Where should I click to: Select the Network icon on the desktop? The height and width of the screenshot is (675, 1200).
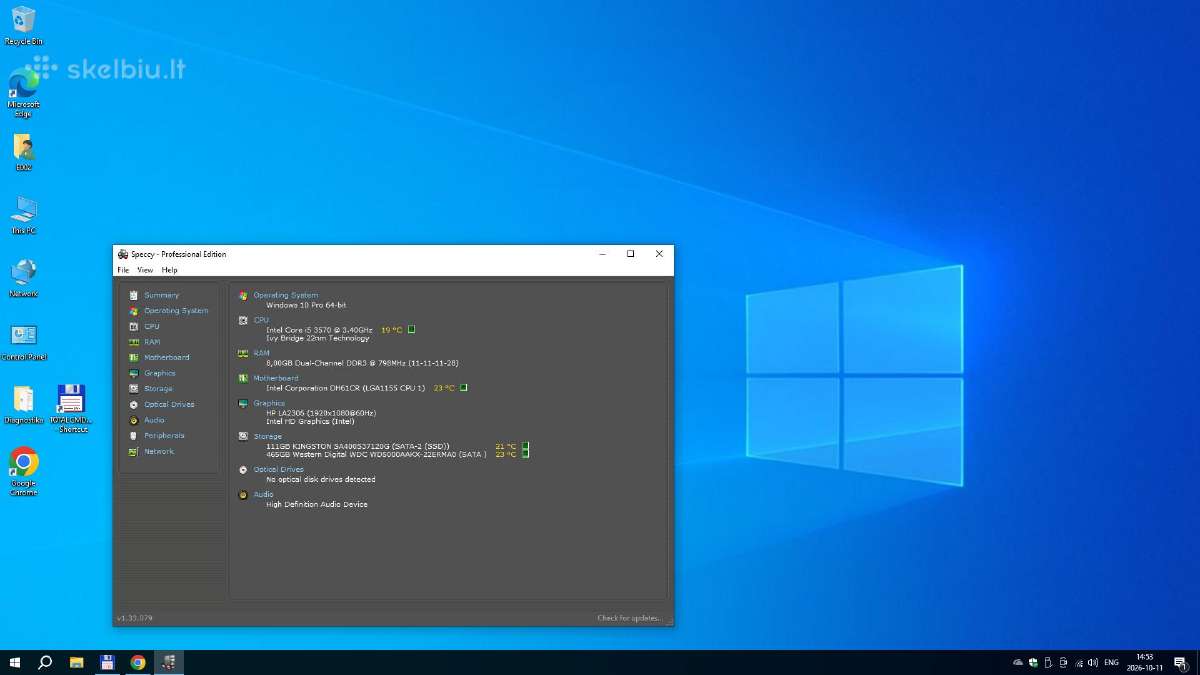click(x=23, y=278)
